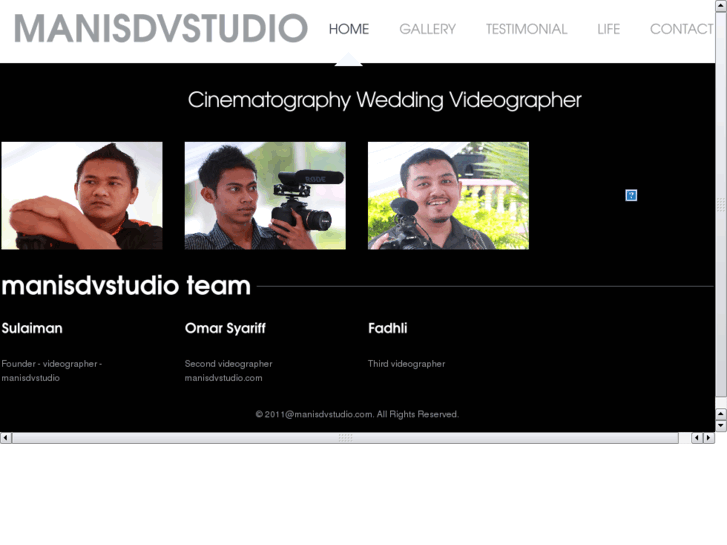
Task: Open Sulaiman's portrait photo
Action: point(82,196)
